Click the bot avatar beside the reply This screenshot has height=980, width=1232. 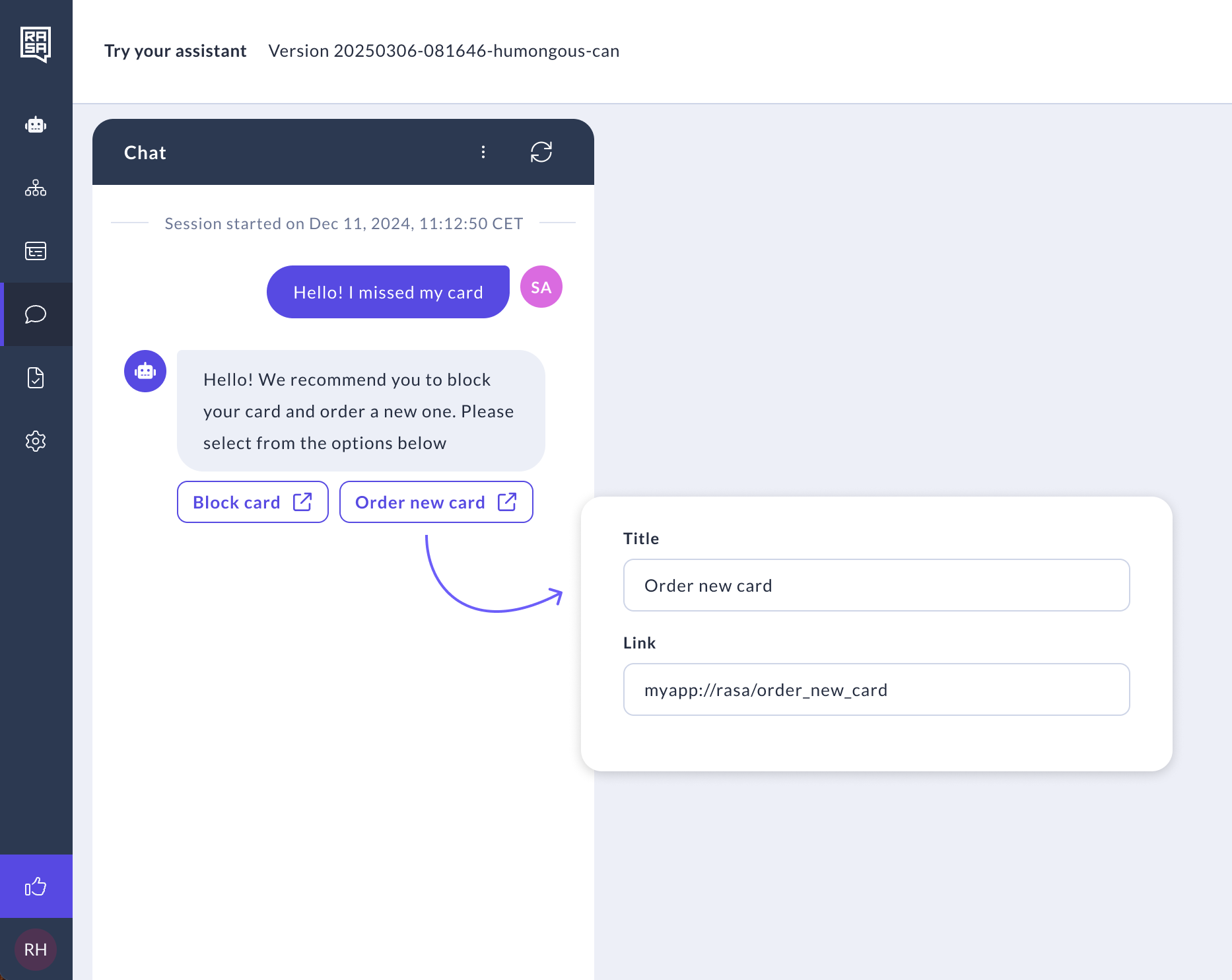[145, 371]
